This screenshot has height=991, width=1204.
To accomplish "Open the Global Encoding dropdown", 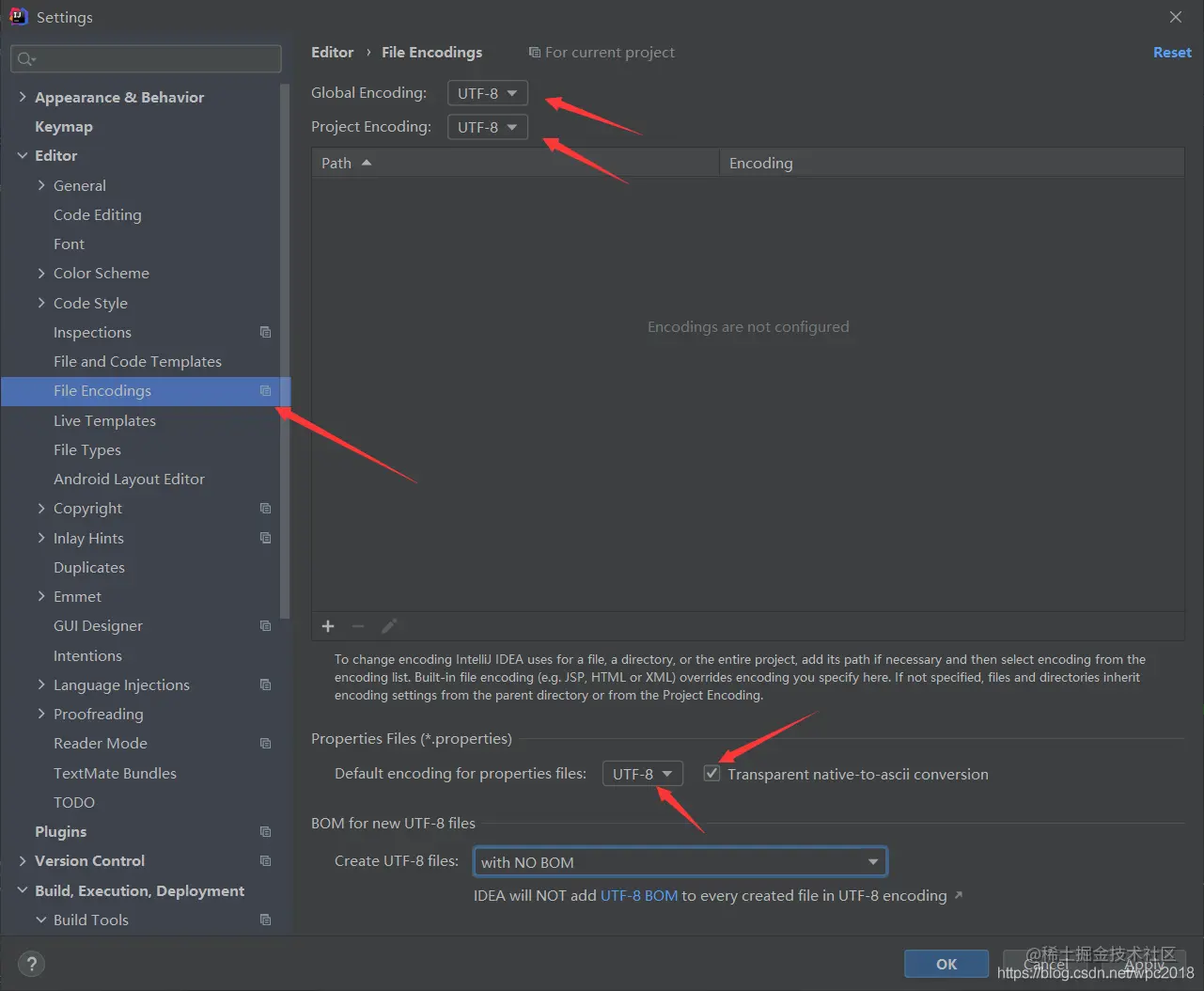I will [487, 93].
